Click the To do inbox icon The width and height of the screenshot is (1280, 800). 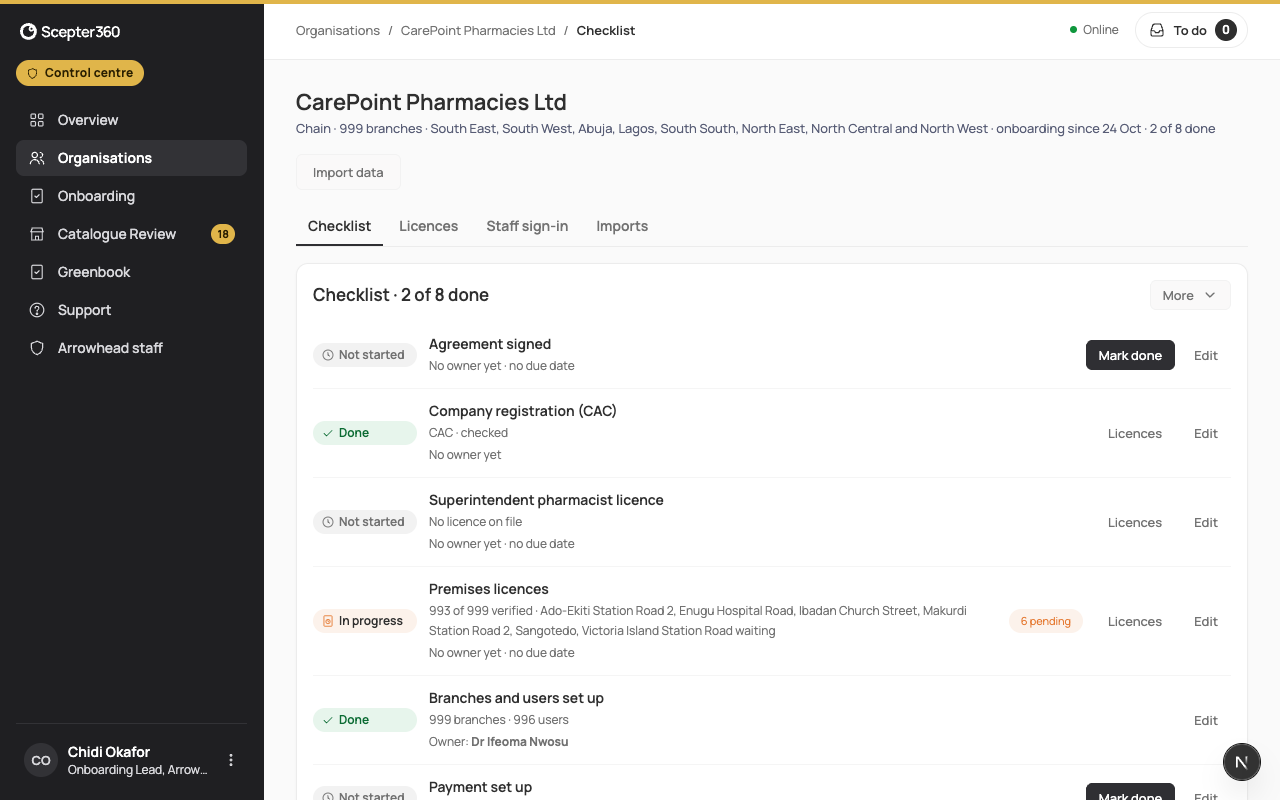tap(1157, 30)
